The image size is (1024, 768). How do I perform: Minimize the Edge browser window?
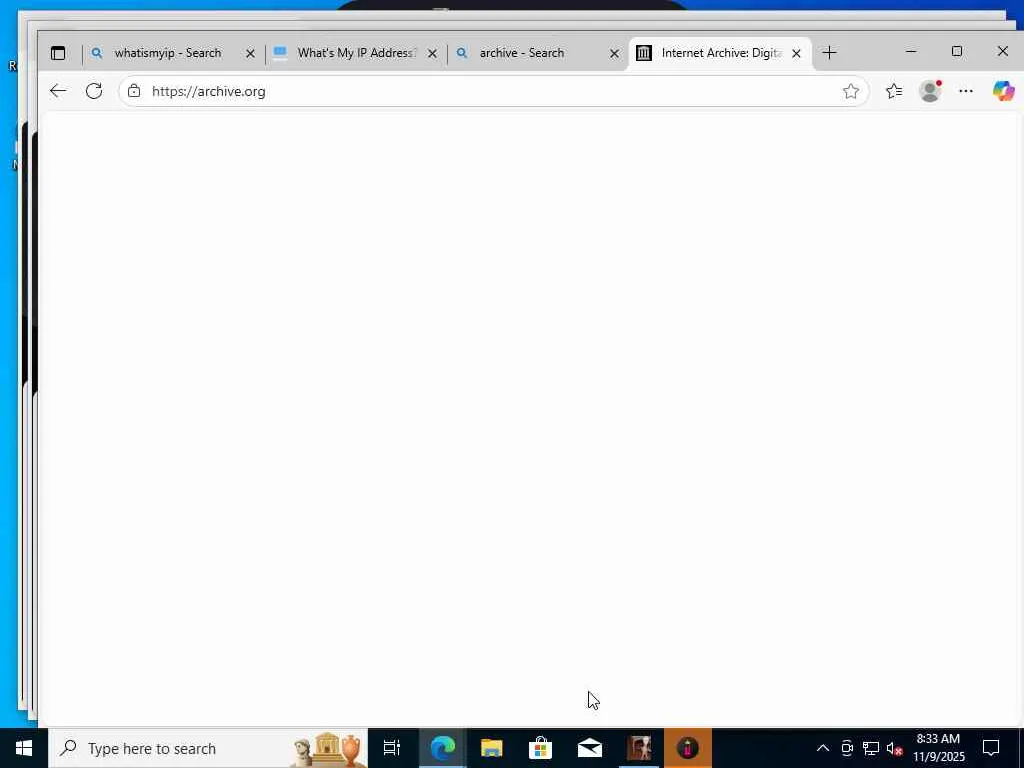[911, 51]
